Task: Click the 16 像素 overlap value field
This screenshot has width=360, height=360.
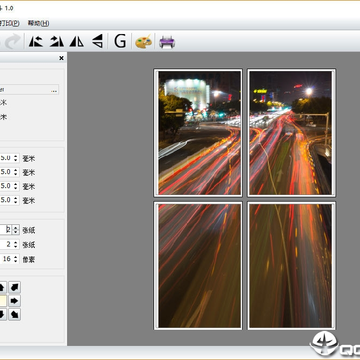Action: 6,259
